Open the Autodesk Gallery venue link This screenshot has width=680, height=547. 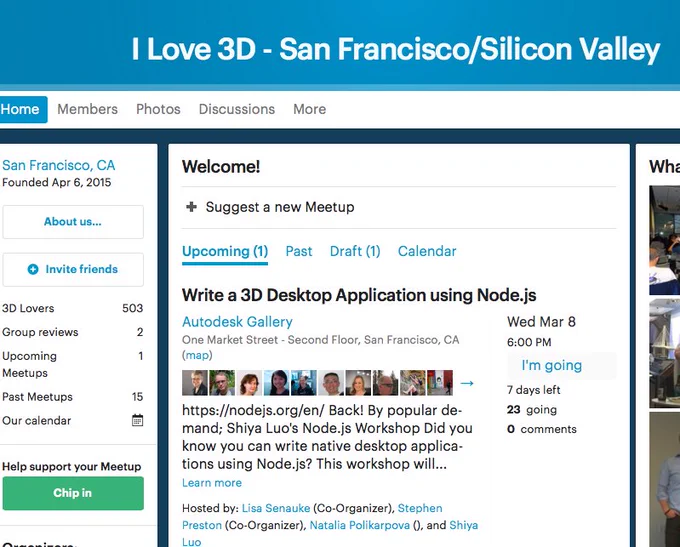click(237, 322)
